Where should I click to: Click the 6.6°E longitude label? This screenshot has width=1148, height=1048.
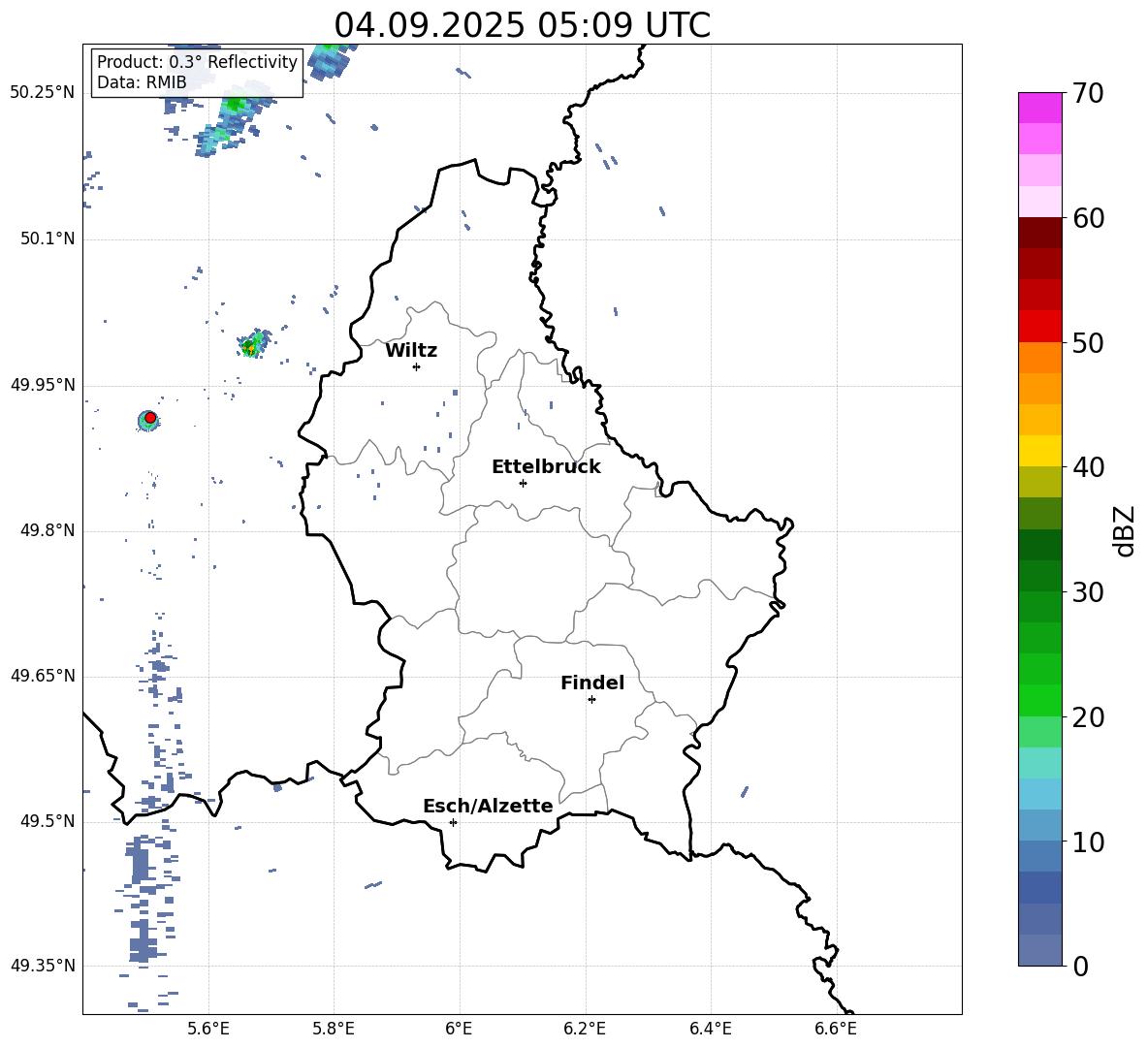(836, 1029)
